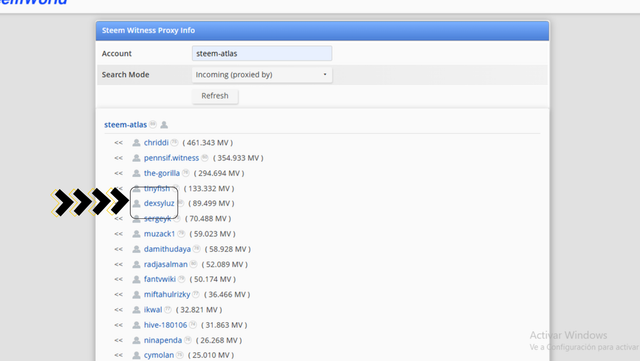Viewport: 640px width, 361px height.
Task: Open damithudaya account link
Action: click(x=167, y=249)
